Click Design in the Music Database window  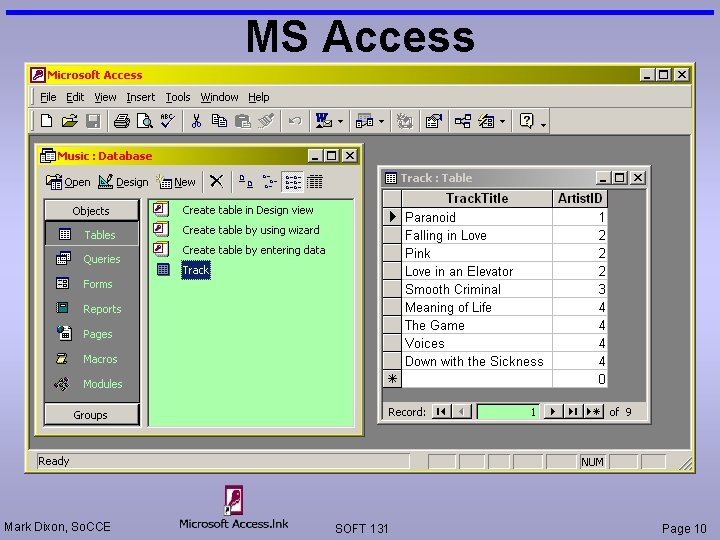(x=123, y=182)
